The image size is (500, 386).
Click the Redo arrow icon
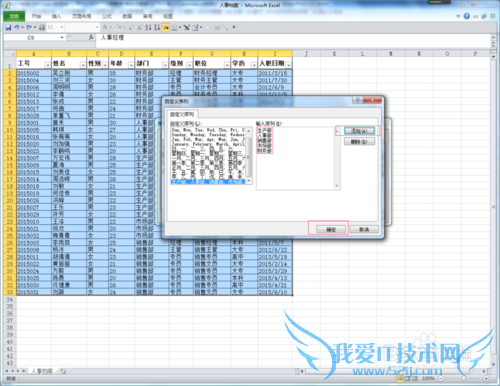29,27
